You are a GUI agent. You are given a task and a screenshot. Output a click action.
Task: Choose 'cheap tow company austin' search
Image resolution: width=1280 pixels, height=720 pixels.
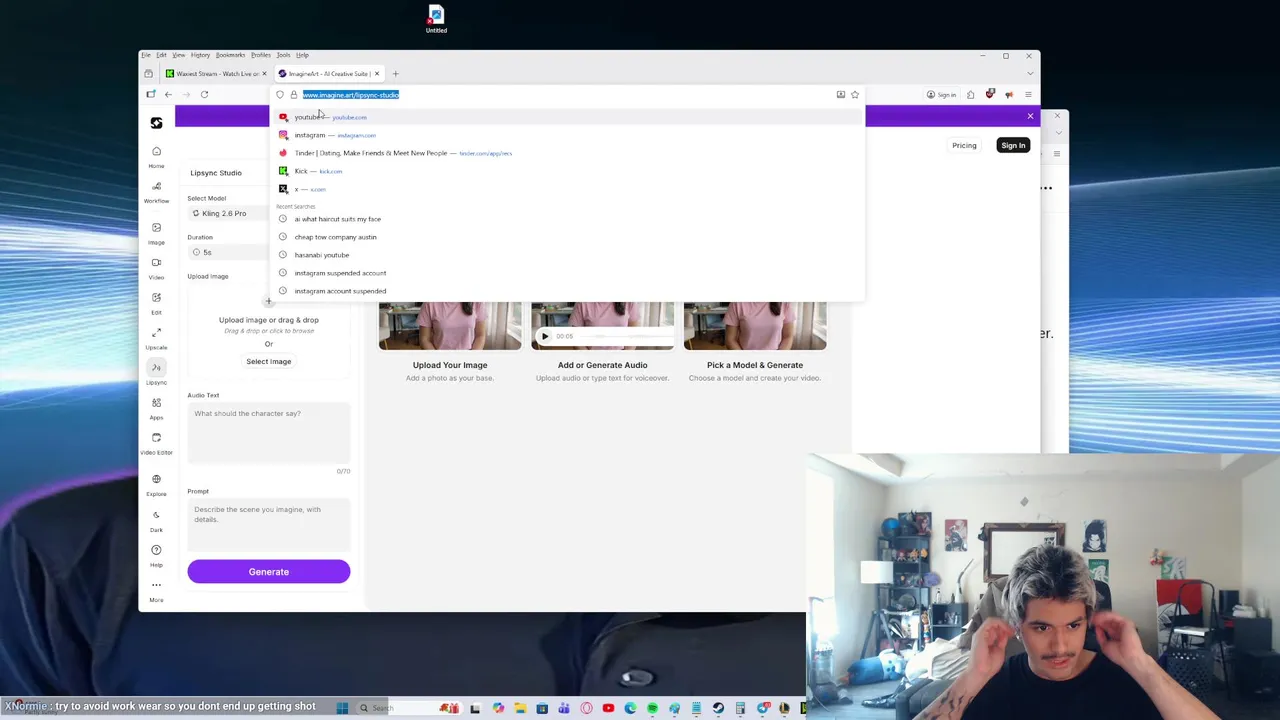(x=568, y=237)
